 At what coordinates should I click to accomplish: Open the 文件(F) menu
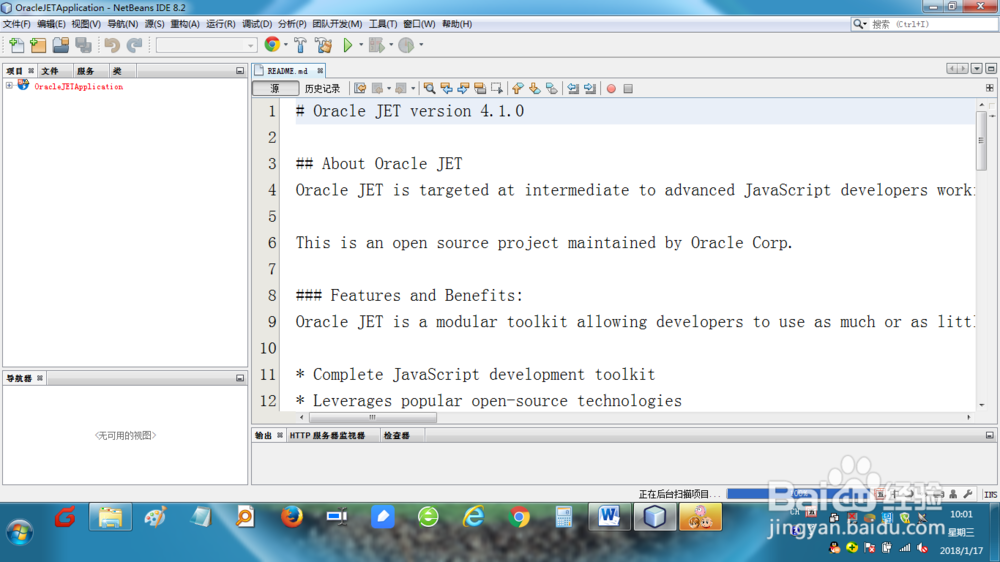coord(16,24)
